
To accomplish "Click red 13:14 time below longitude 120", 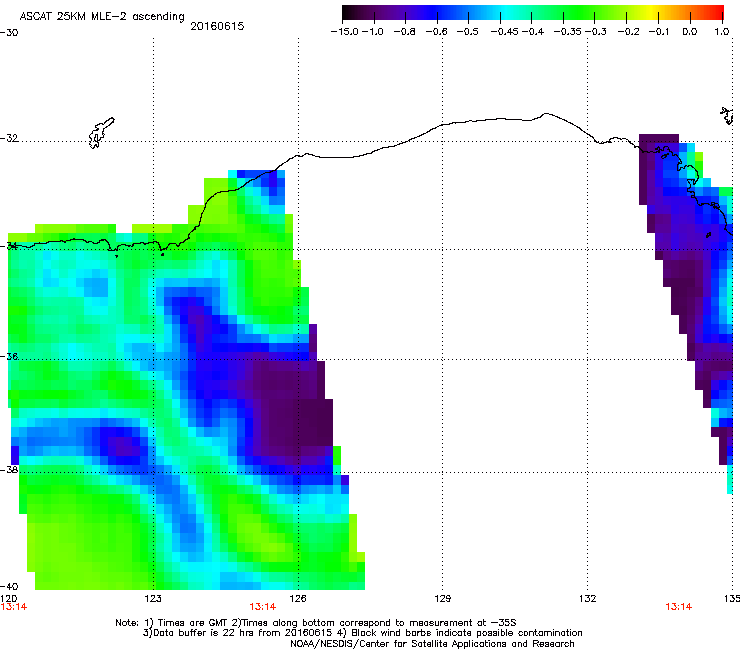I will pos(14,607).
